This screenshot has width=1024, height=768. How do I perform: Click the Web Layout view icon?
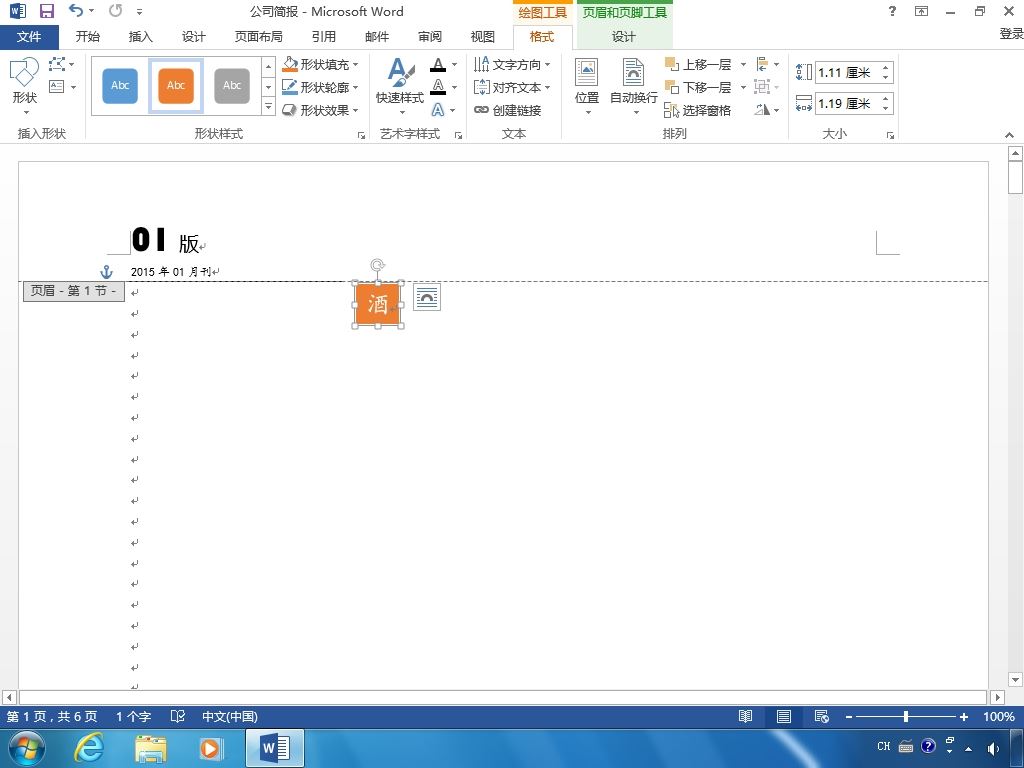point(822,716)
